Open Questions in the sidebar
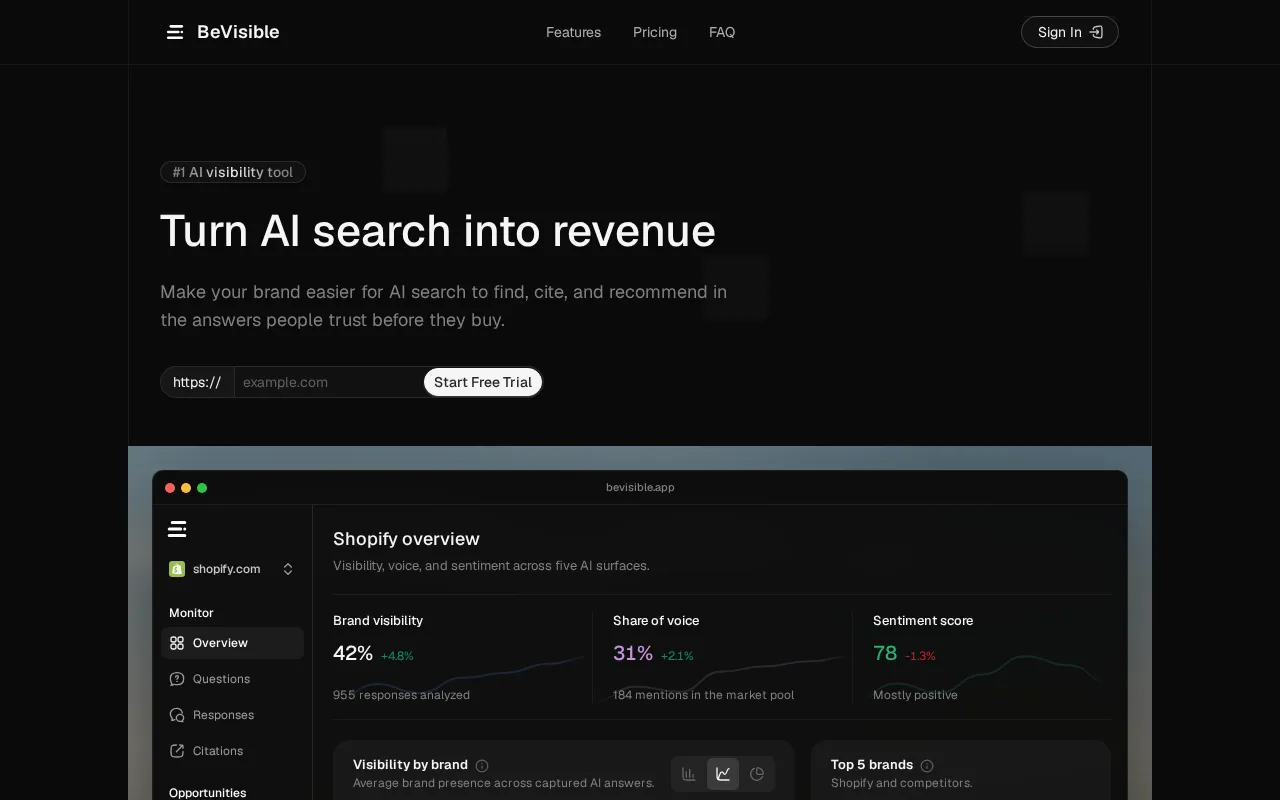Image resolution: width=1280 pixels, height=800 pixels. click(x=232, y=679)
